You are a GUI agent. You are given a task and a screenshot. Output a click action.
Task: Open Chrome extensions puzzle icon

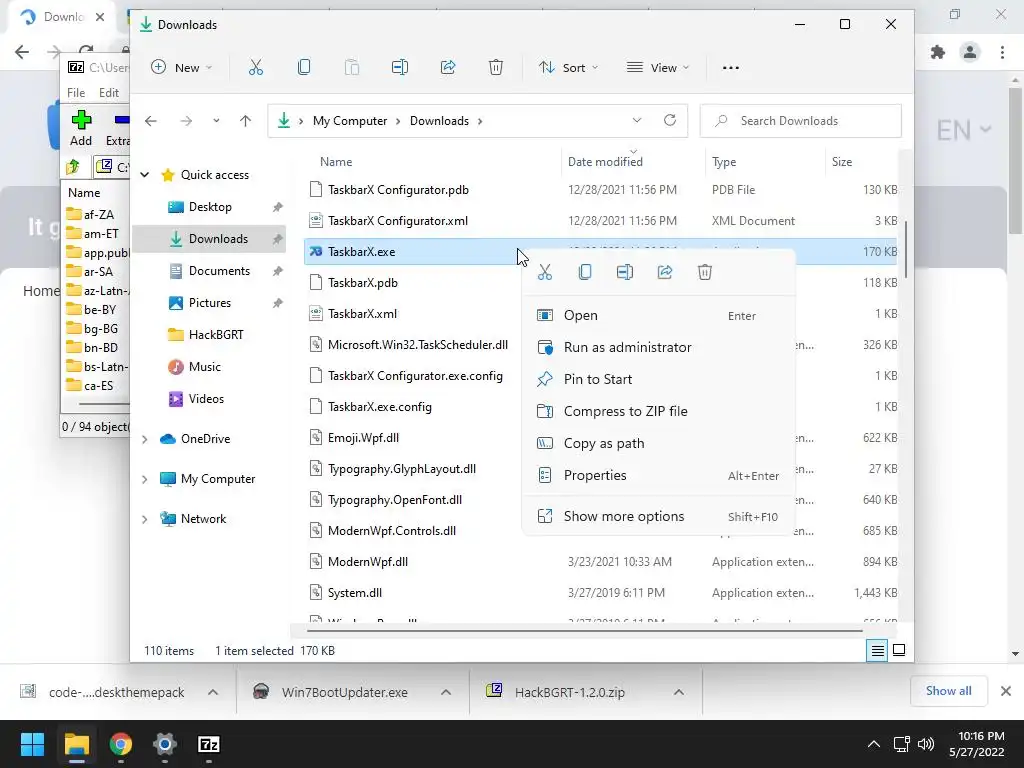(938, 52)
